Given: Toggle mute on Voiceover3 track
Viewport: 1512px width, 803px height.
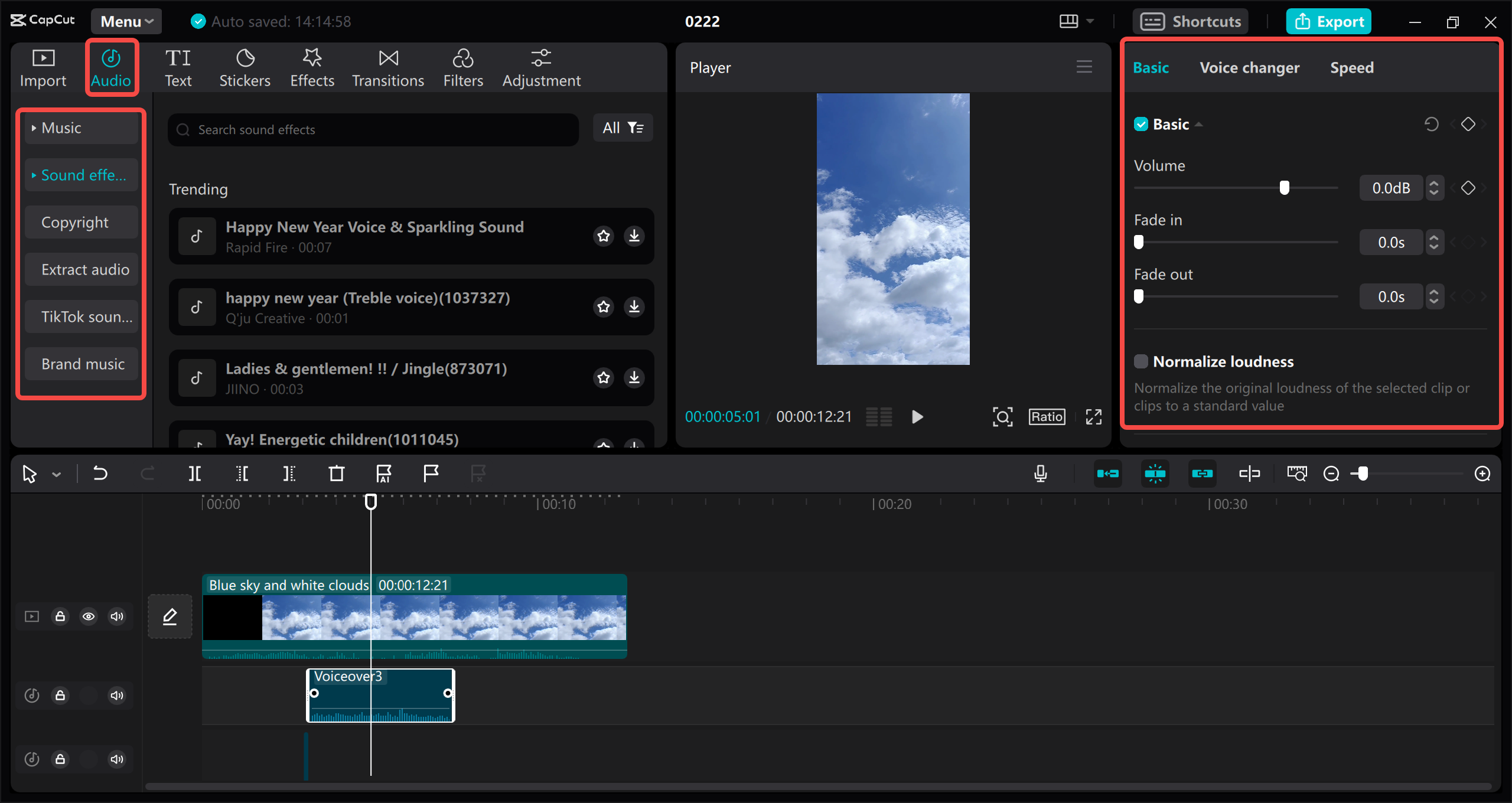Looking at the screenshot, I should [117, 696].
